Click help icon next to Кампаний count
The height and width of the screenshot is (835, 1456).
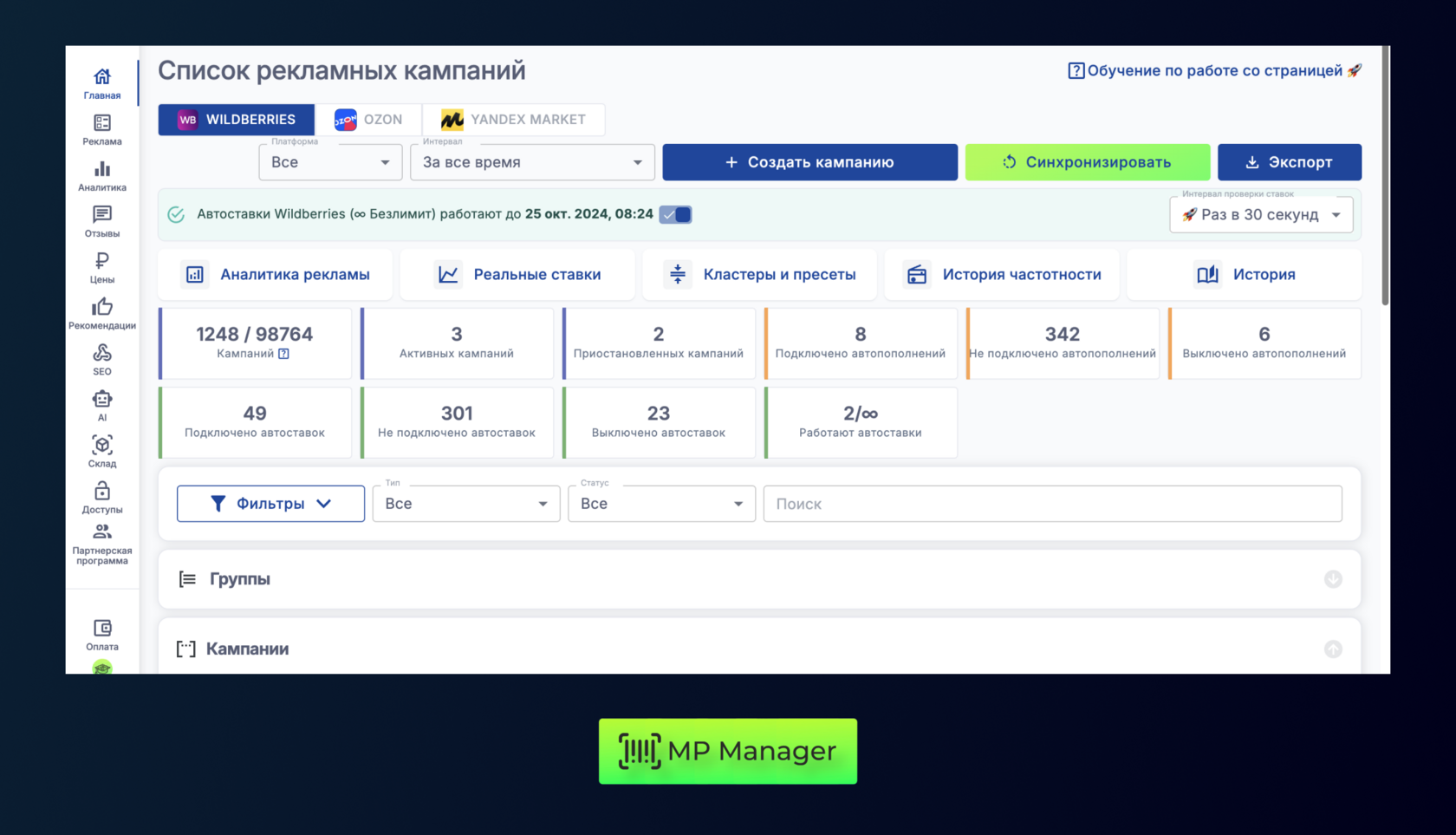click(283, 354)
